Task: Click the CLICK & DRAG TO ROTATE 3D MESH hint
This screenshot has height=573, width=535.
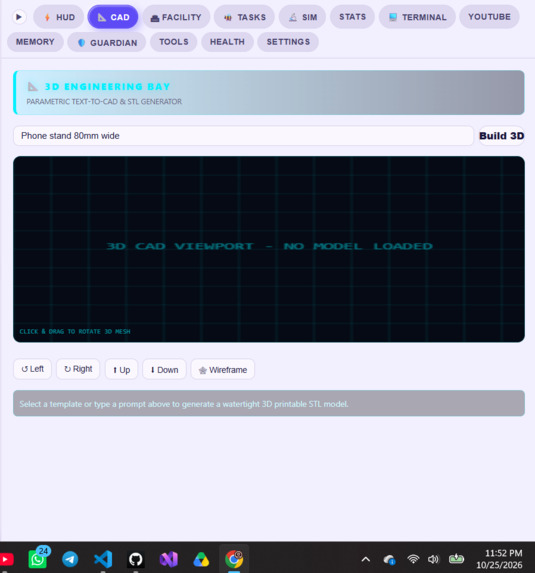Action: coord(75,331)
